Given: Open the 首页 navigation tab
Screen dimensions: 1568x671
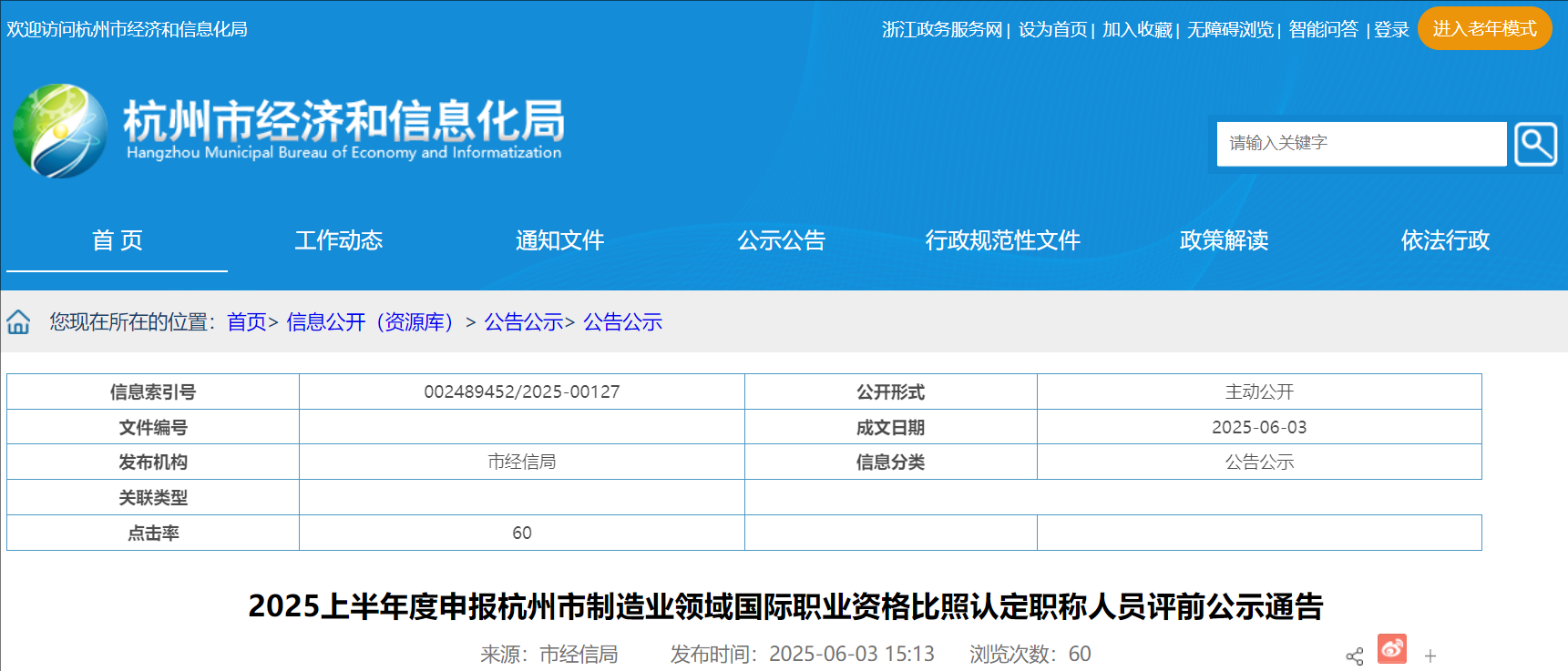Looking at the screenshot, I should point(118,240).
